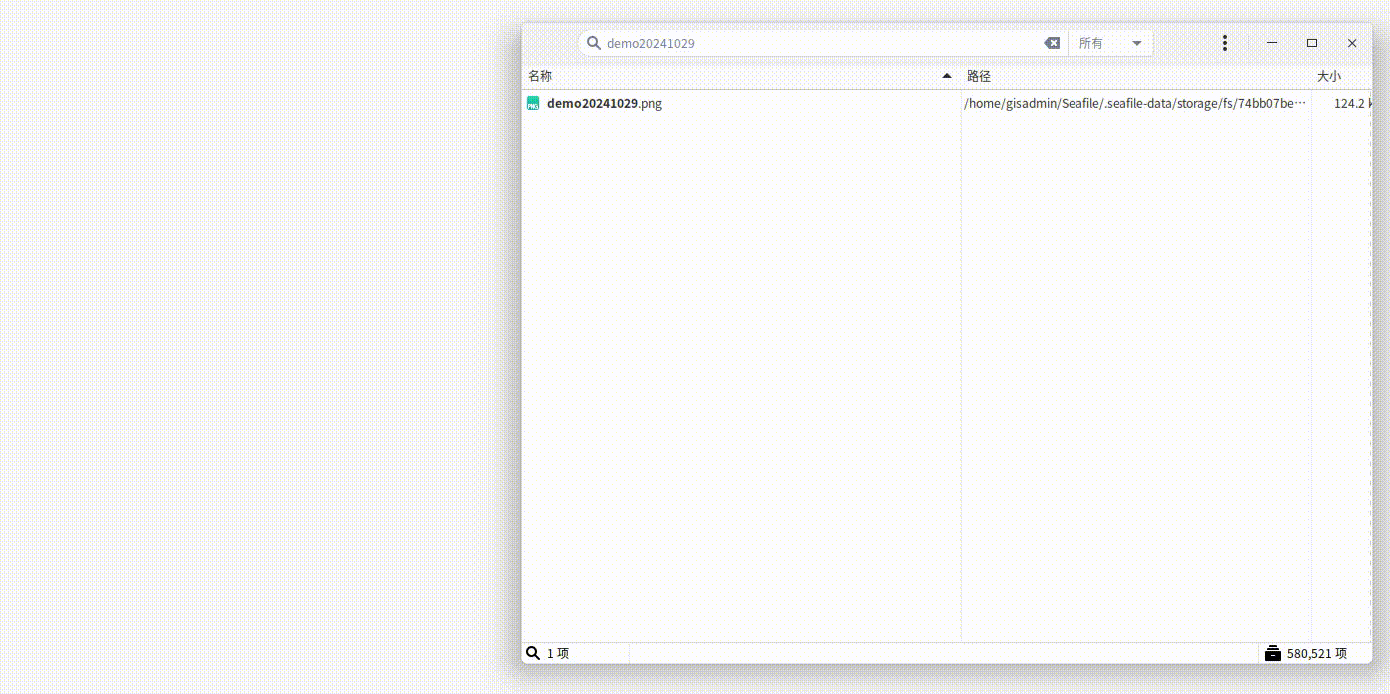This screenshot has width=1390, height=694.
Task: Clear the search text with backspace icon
Action: tap(1052, 43)
